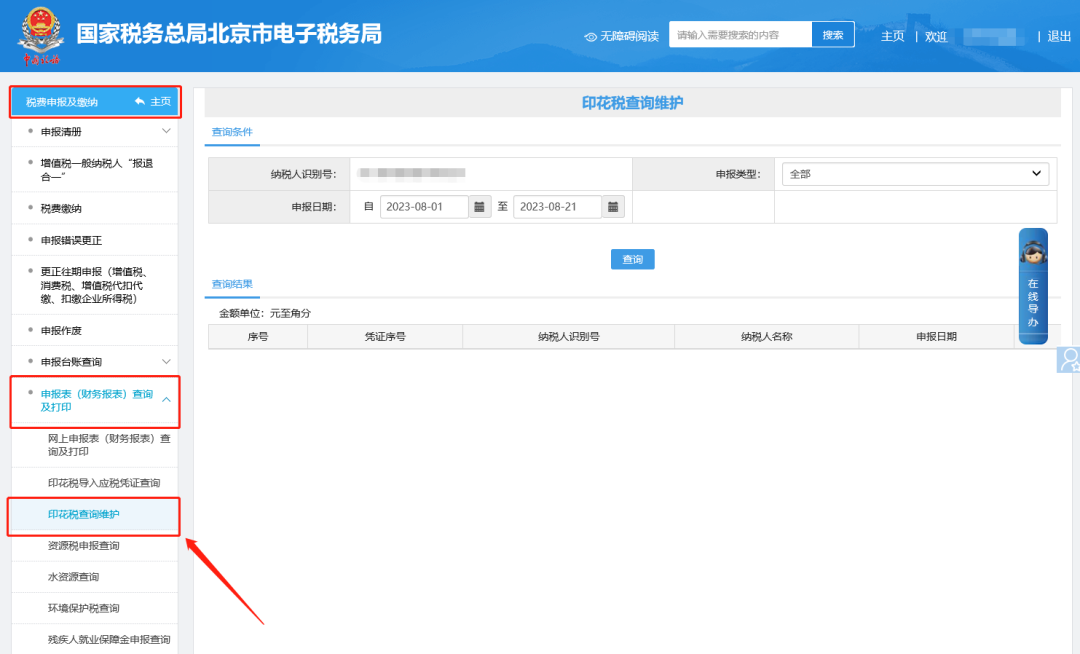The image size is (1080, 654).
Task: Switch to the 查询结果 tab
Action: tap(232, 284)
